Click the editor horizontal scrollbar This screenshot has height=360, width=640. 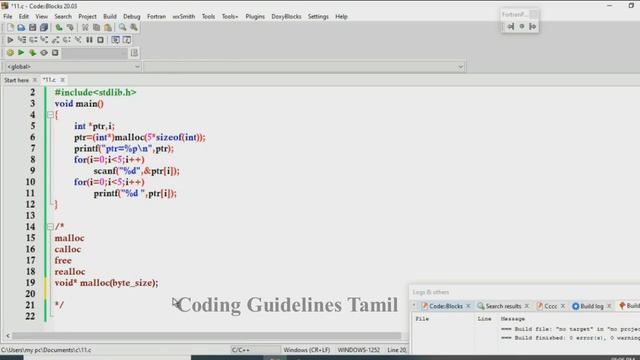pyautogui.click(x=206, y=336)
